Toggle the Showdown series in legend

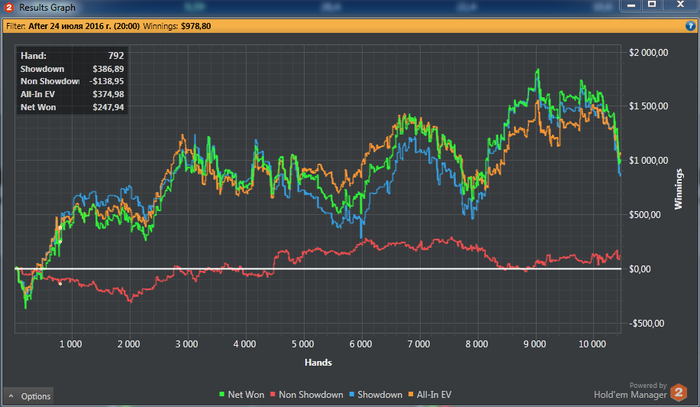coord(379,395)
